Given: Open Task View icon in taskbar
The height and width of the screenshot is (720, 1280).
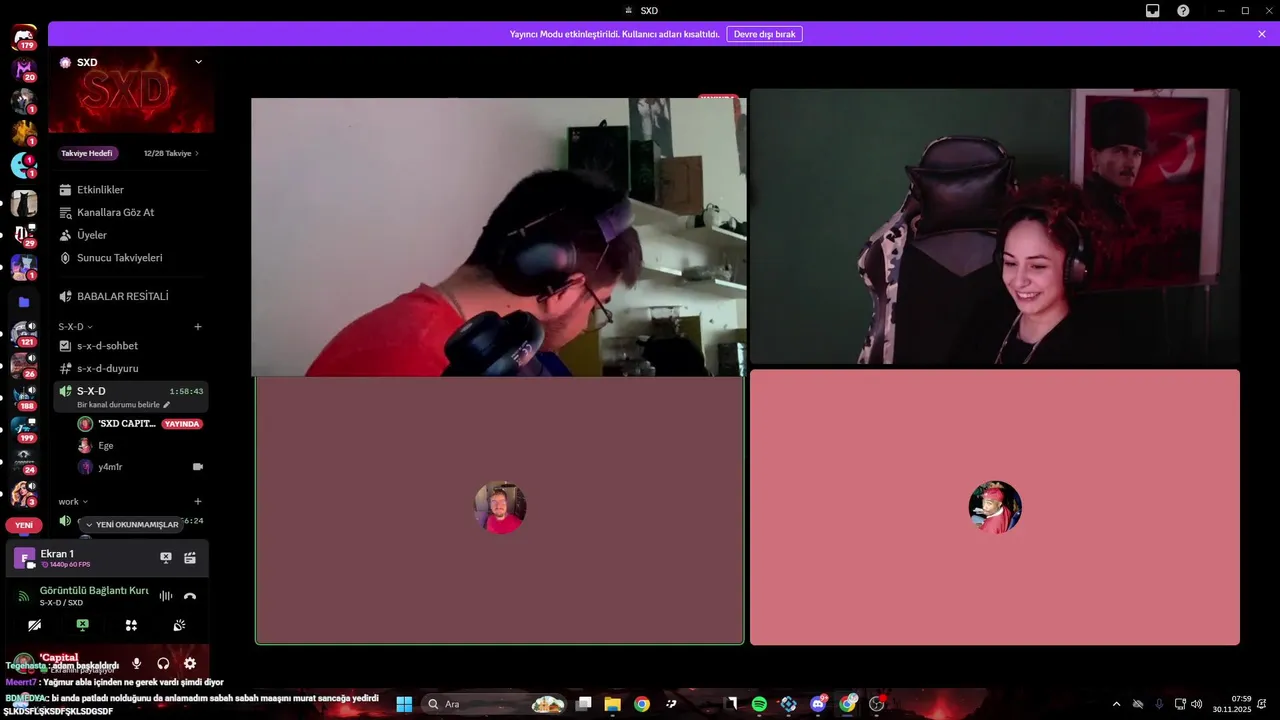Looking at the screenshot, I should (584, 704).
